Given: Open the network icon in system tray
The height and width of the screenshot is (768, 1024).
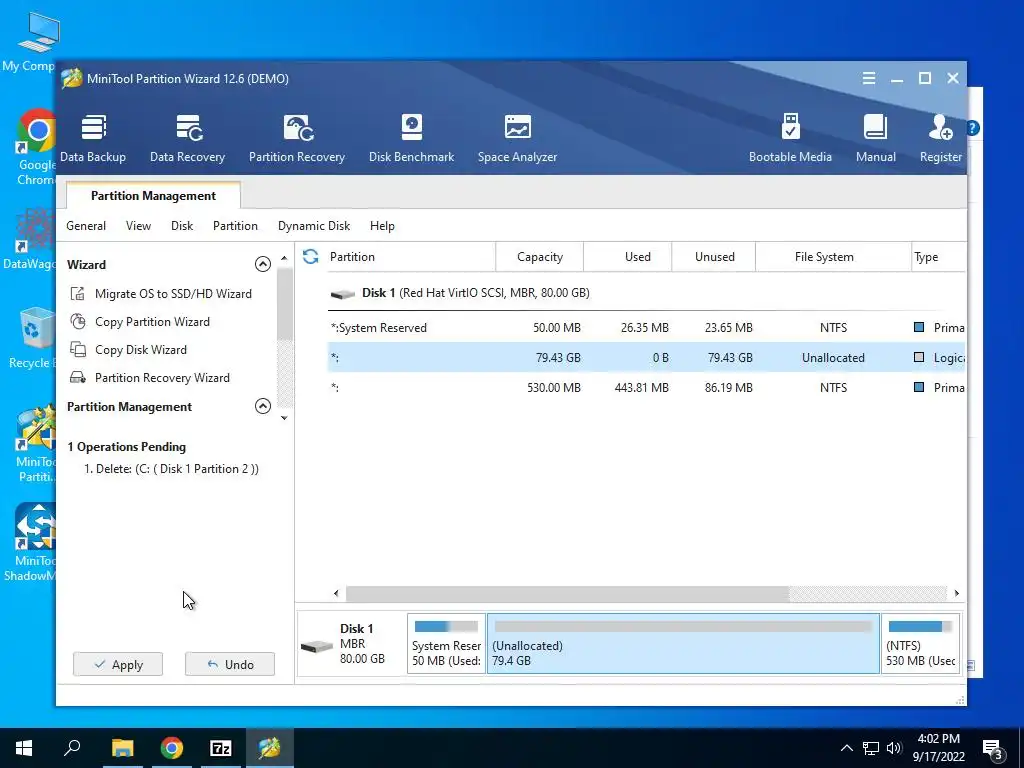Looking at the screenshot, I should pos(871,748).
